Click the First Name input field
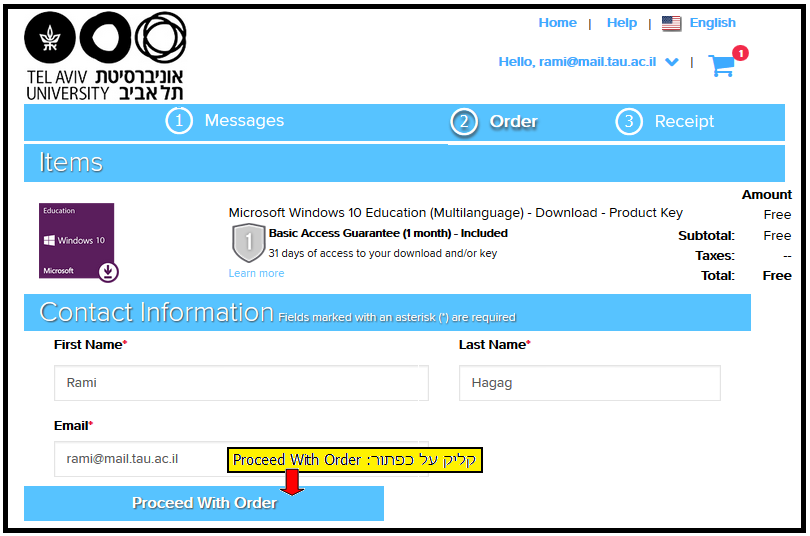This screenshot has width=810, height=536. tap(241, 383)
